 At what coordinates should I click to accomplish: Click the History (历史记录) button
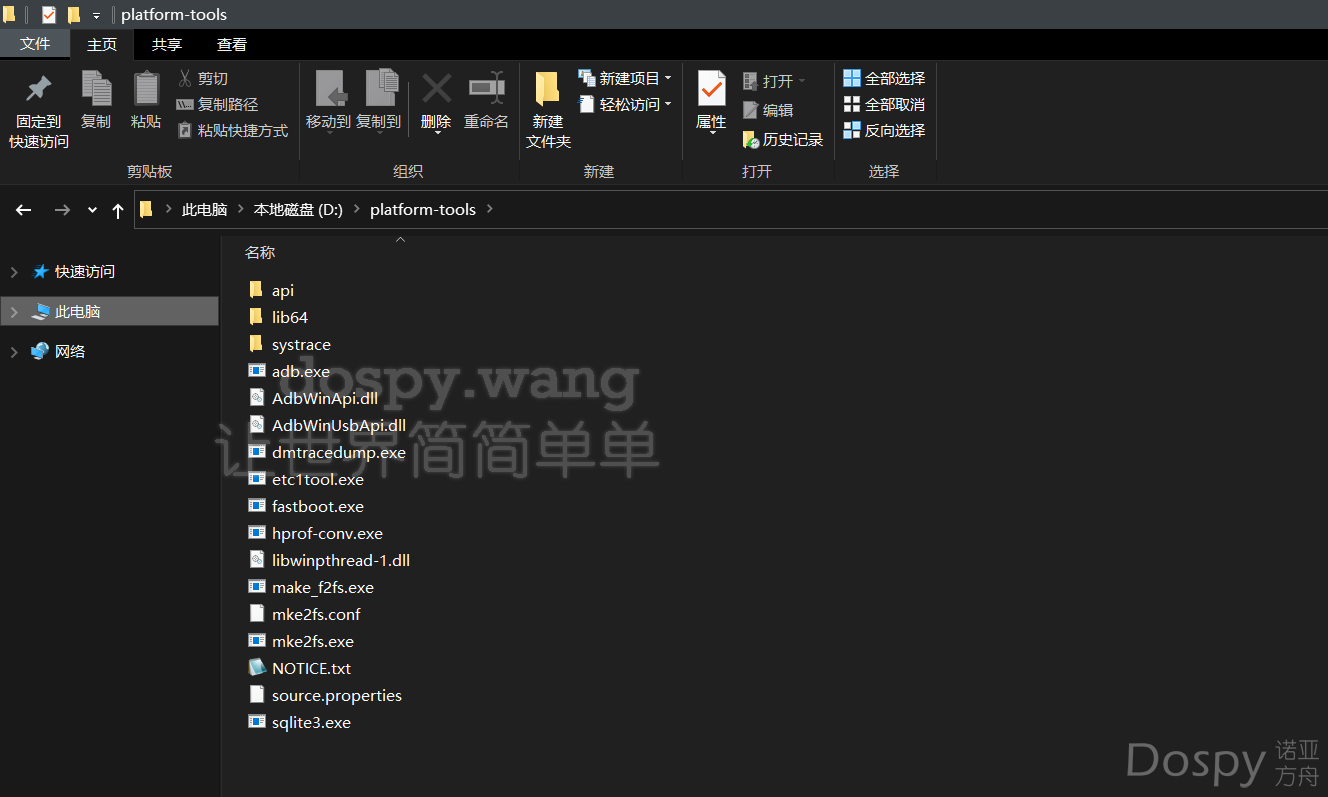point(782,140)
